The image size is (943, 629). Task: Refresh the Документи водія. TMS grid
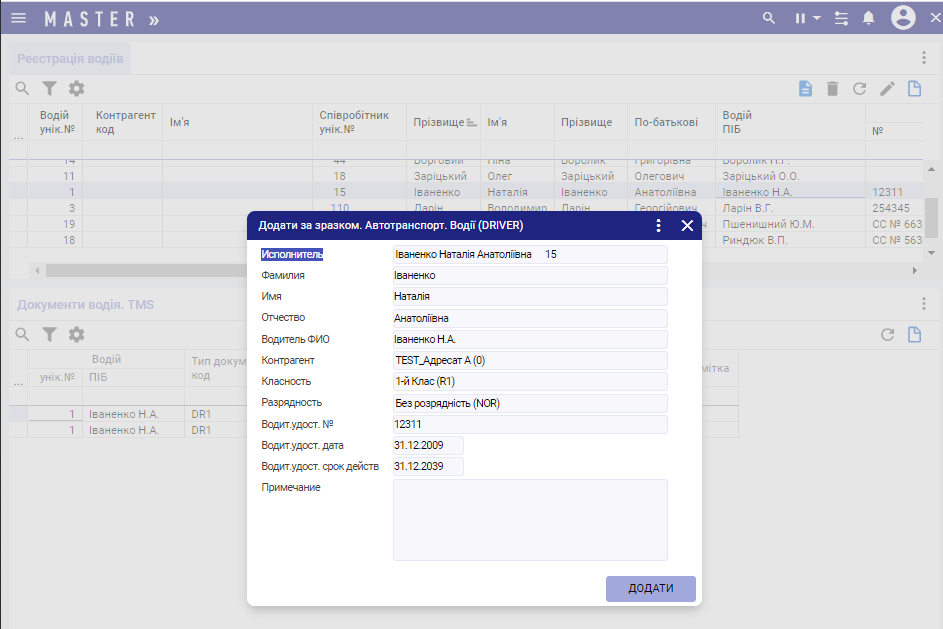pyautogui.click(x=887, y=335)
